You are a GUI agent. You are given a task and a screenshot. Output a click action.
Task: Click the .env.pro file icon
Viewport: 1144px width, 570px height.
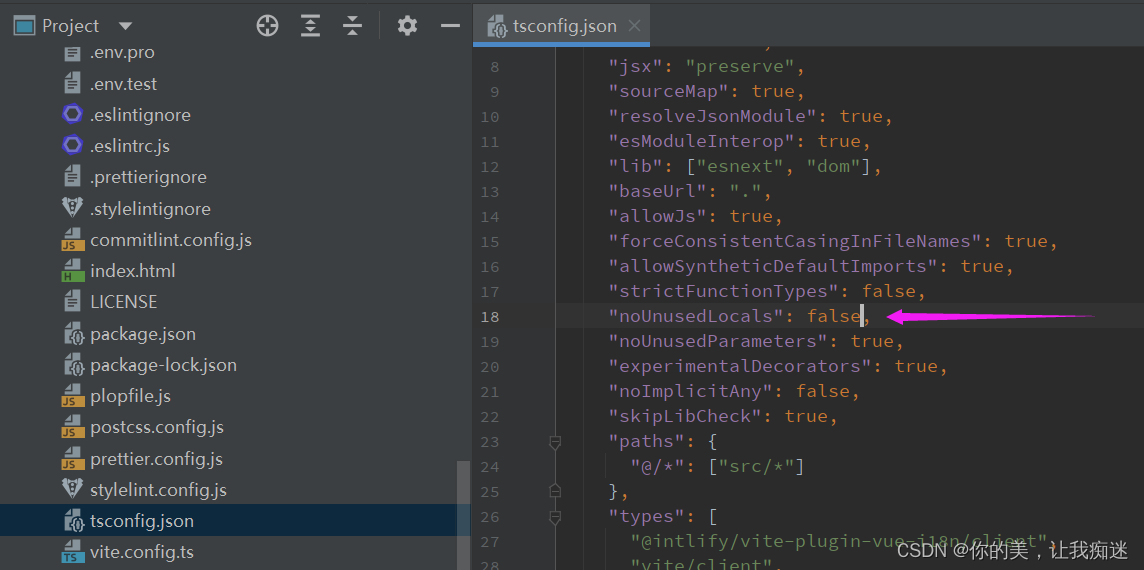tap(72, 53)
